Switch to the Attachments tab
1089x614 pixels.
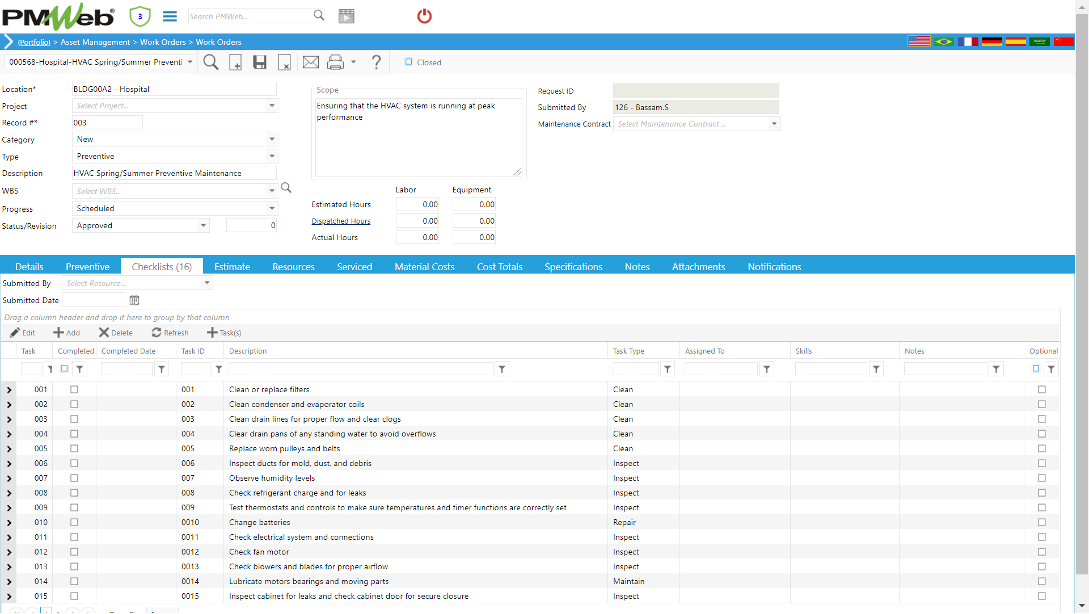699,267
